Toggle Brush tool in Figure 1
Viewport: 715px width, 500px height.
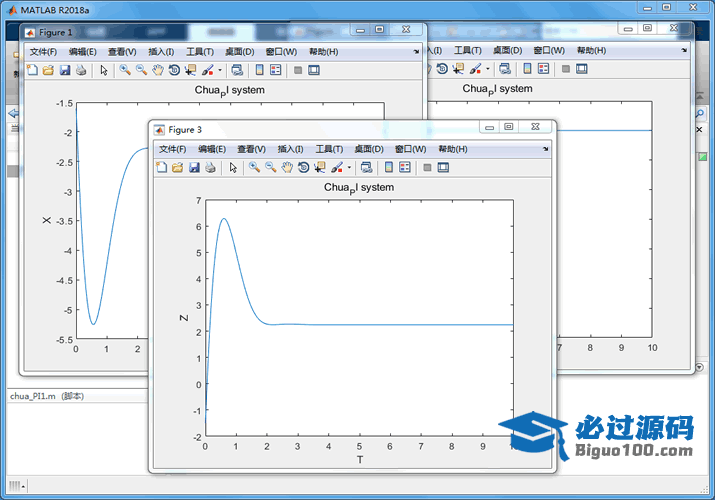[207, 70]
